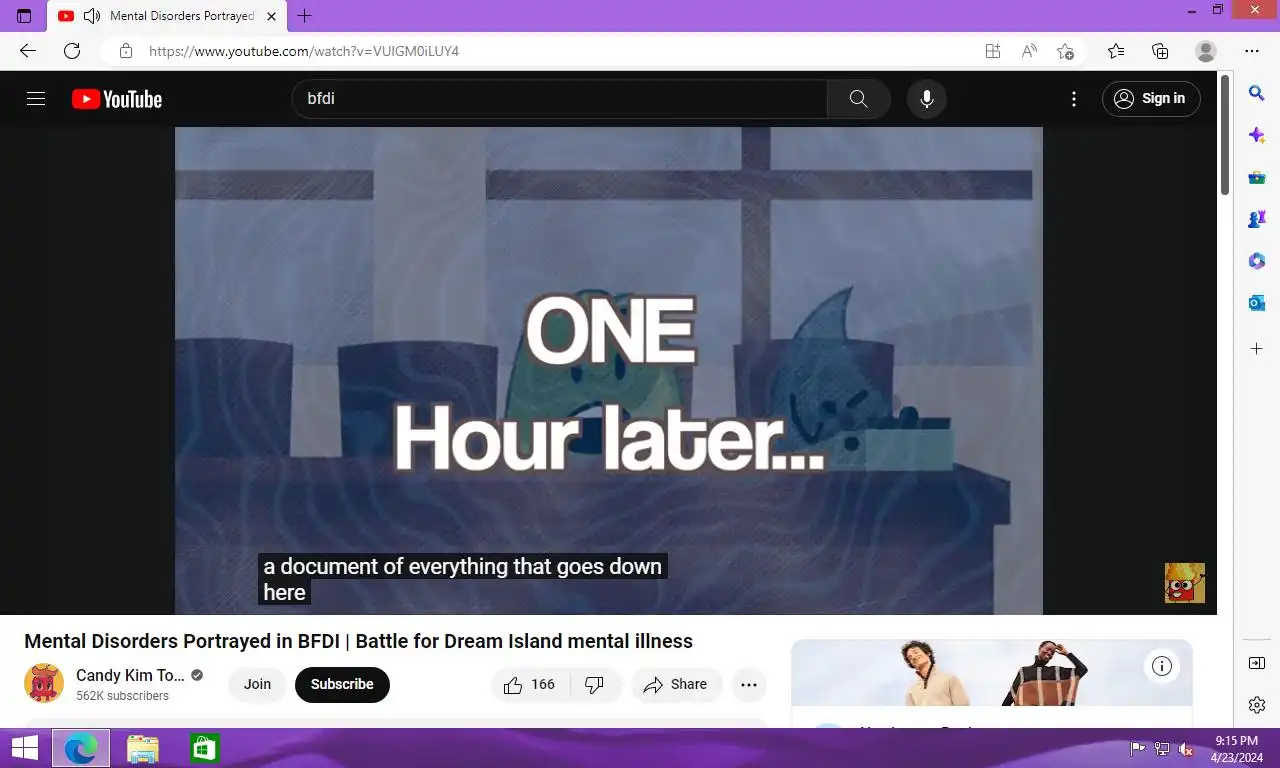The width and height of the screenshot is (1280, 768).
Task: Open a new browser tab
Action: click(305, 16)
